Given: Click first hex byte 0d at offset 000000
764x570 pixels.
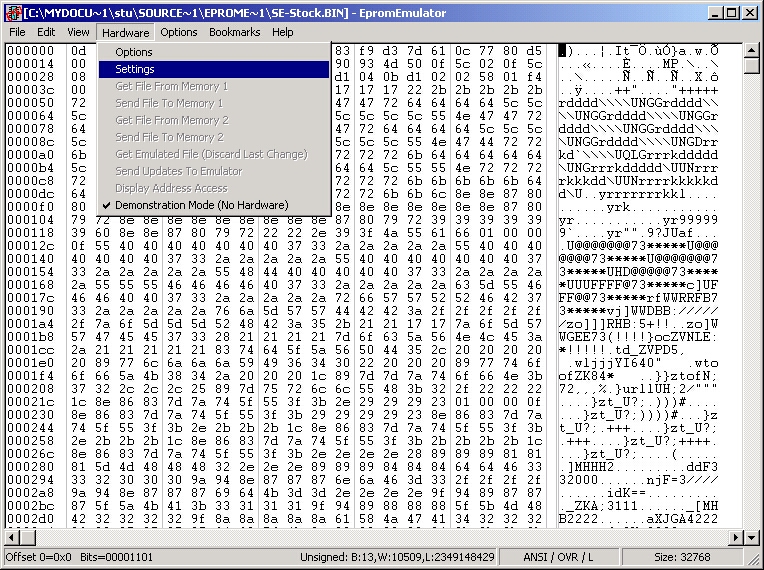Looking at the screenshot, I should (78, 51).
